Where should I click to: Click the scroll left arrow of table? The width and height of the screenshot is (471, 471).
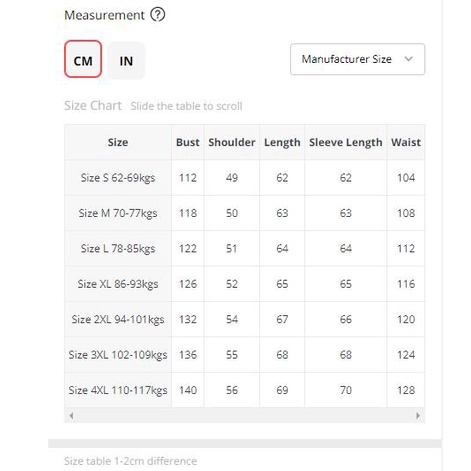[71, 415]
